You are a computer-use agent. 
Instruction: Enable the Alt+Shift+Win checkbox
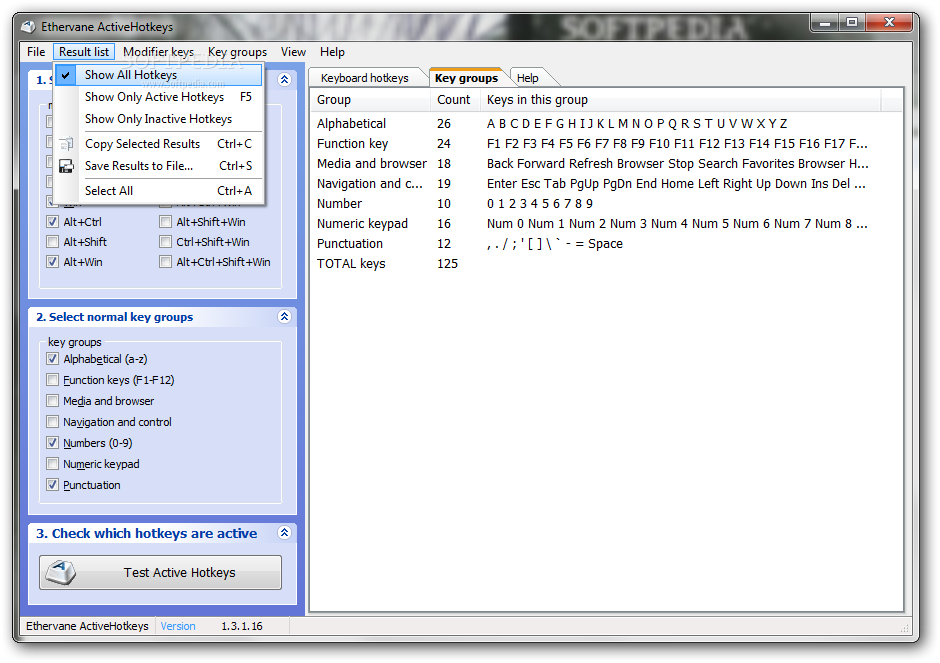(165, 222)
